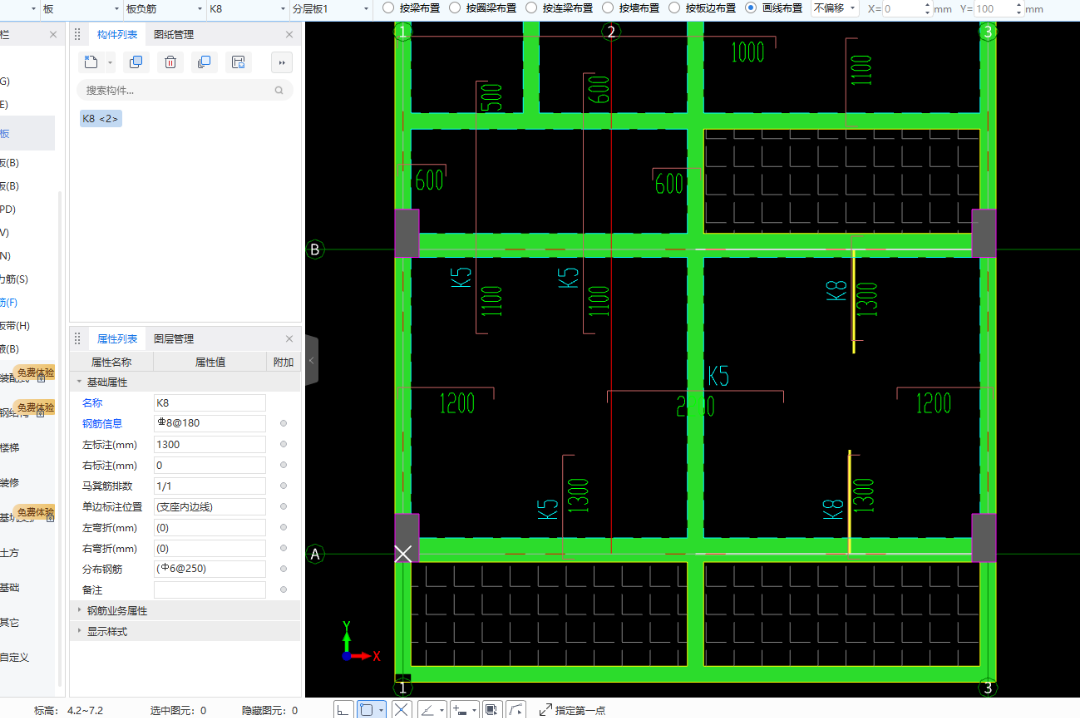The image size is (1080, 718).
Task: Open the 分层板1 layer dropdown
Action: (331, 9)
